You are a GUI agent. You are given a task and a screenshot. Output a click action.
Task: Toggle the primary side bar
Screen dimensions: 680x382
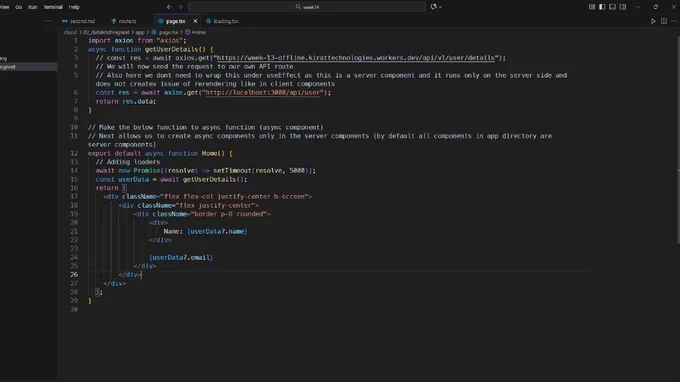pyautogui.click(x=602, y=7)
